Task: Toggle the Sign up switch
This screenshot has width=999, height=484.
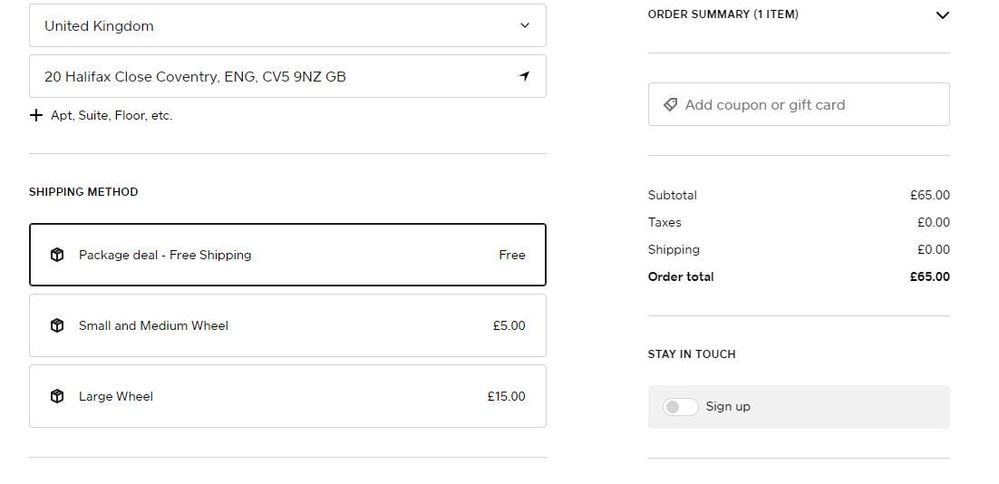Action: (x=681, y=407)
